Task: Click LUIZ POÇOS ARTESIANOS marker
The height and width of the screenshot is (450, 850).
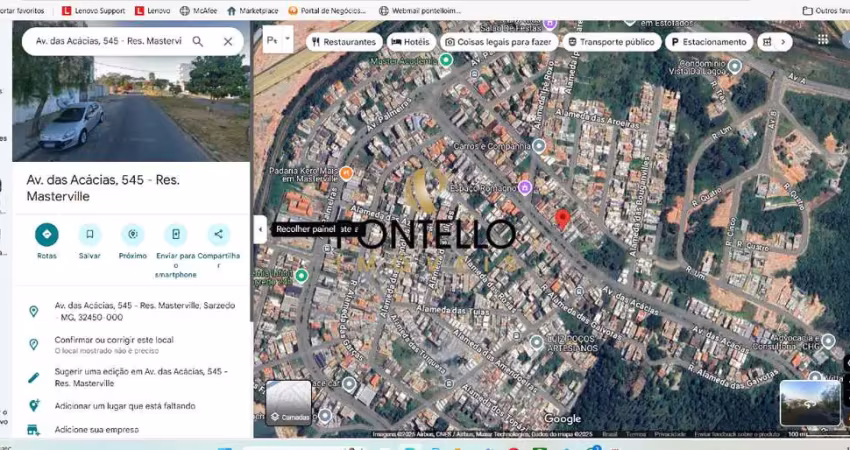Action: (536, 342)
